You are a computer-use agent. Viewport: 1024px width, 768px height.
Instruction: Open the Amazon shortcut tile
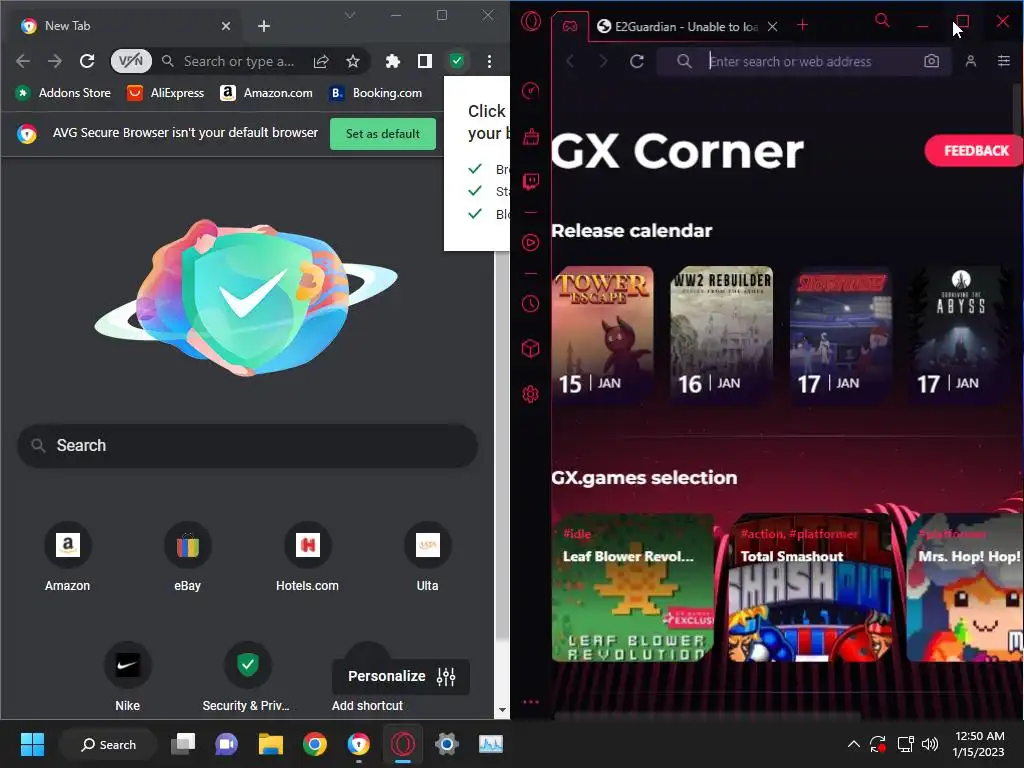pos(67,557)
